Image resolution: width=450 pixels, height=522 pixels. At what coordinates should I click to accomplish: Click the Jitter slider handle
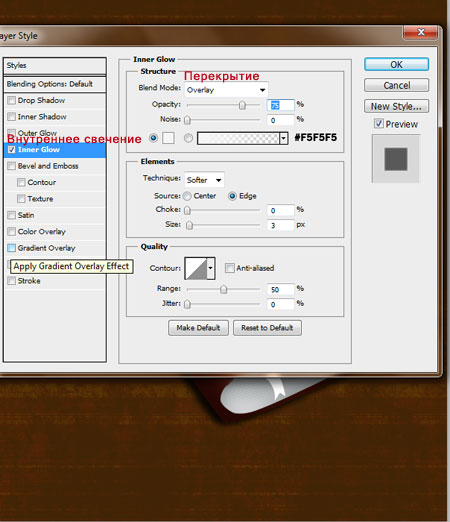[x=188, y=304]
